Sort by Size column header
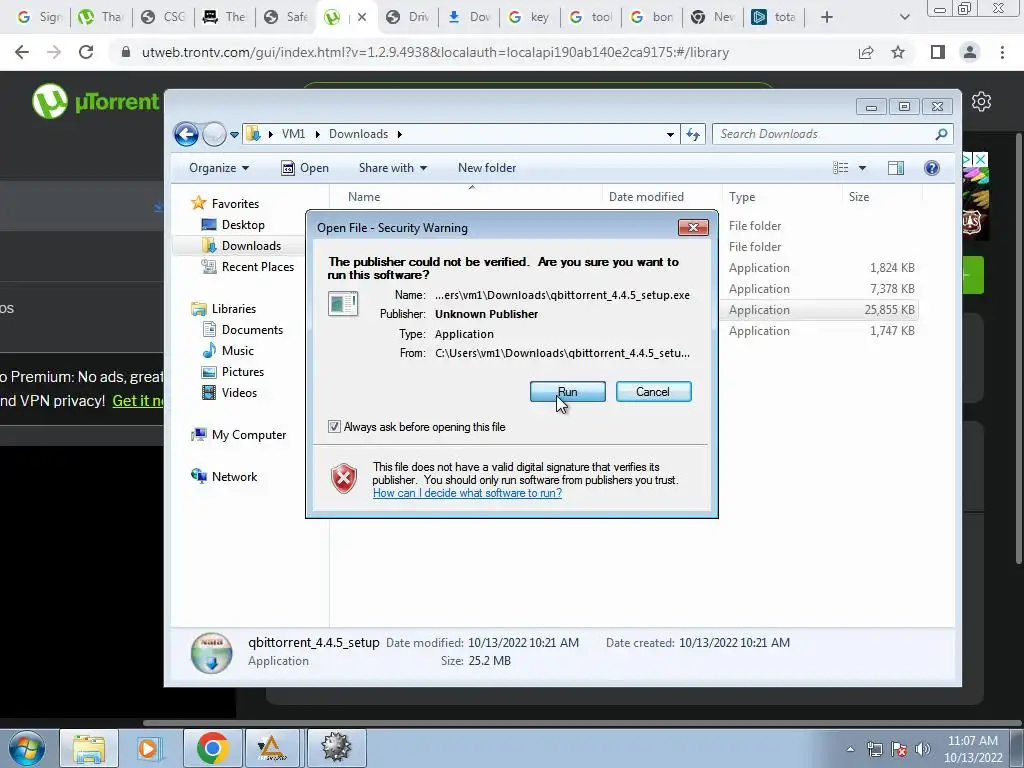1024x768 pixels. (882, 197)
